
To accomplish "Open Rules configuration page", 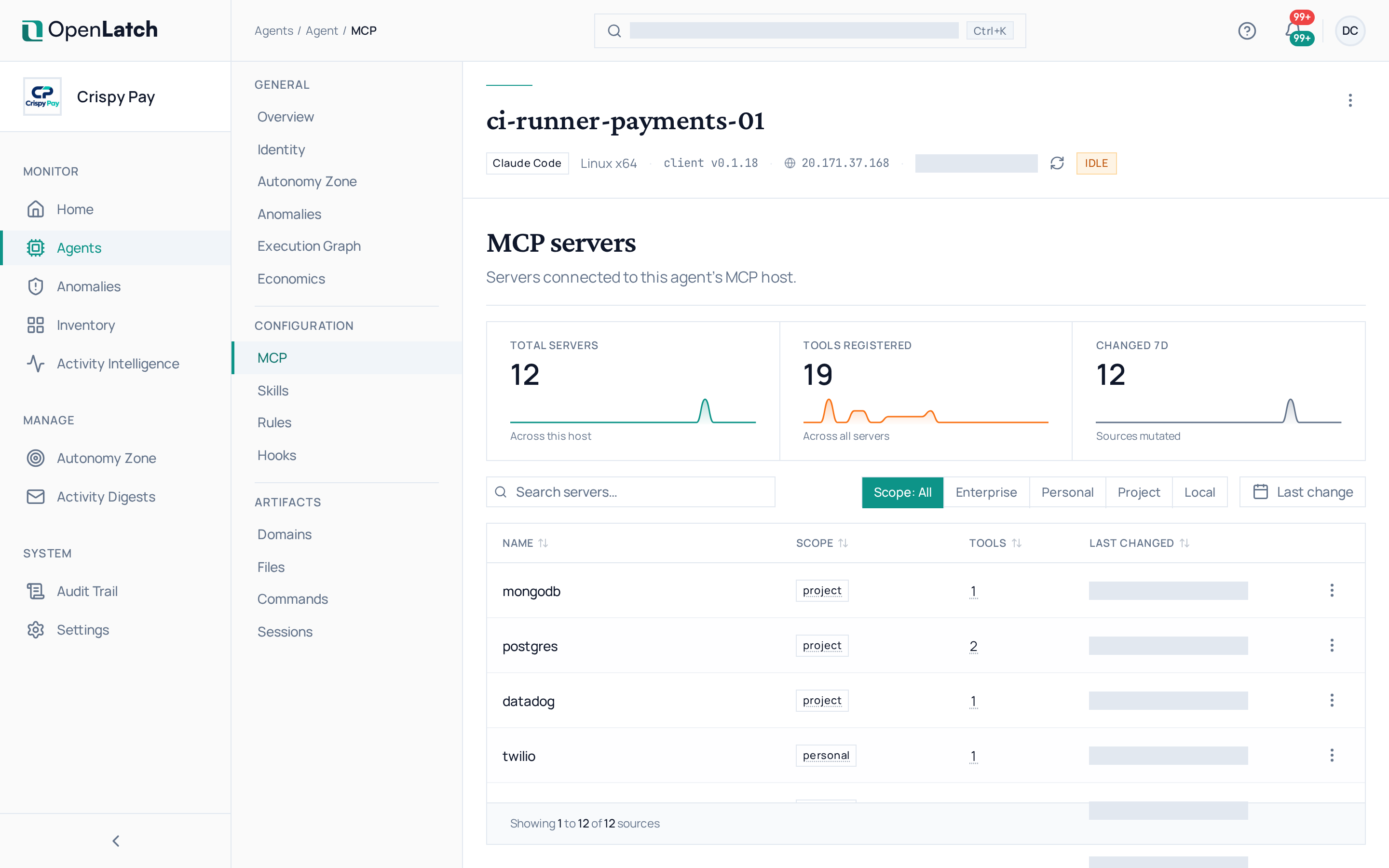I will point(347,422).
